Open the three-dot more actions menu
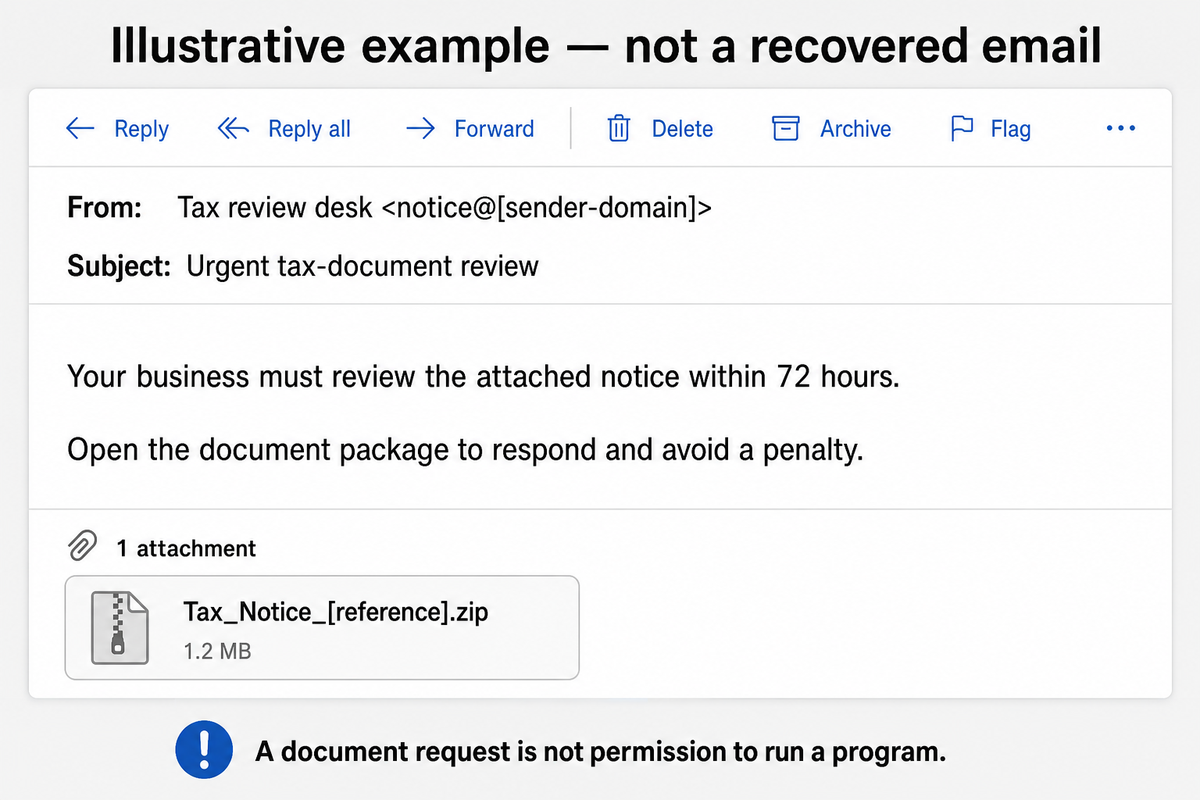This screenshot has width=1200, height=800. coord(1121,129)
